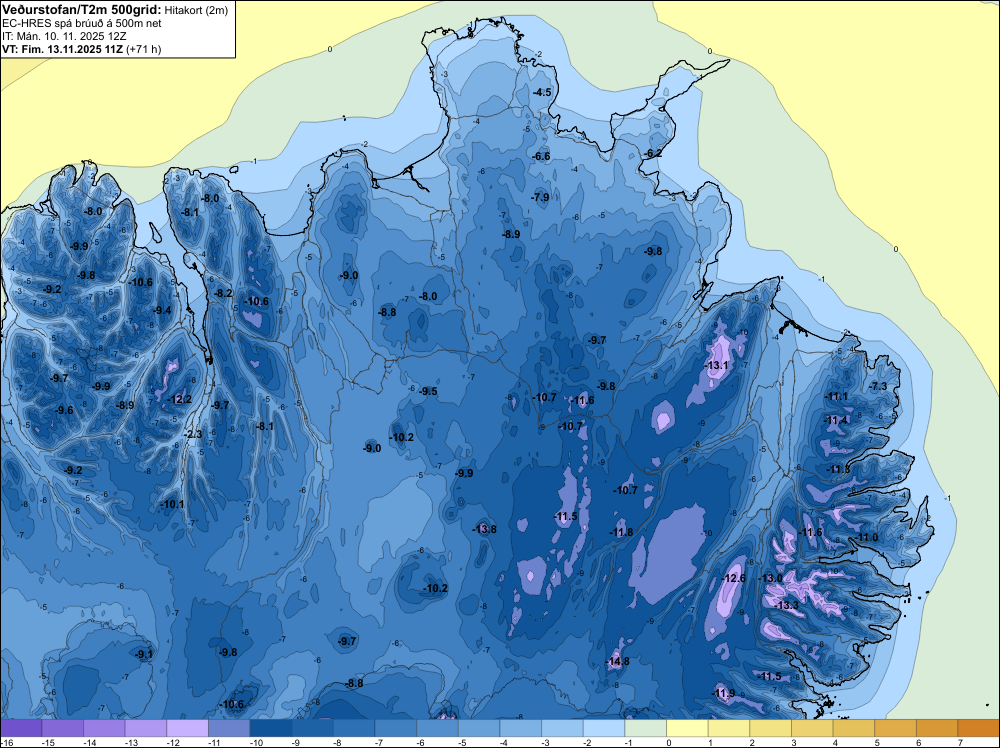The width and height of the screenshot is (1000, 748).
Task: Click the 'IT: Mán. 10. 11. 2025 12Z' line
Action: pos(64,36)
